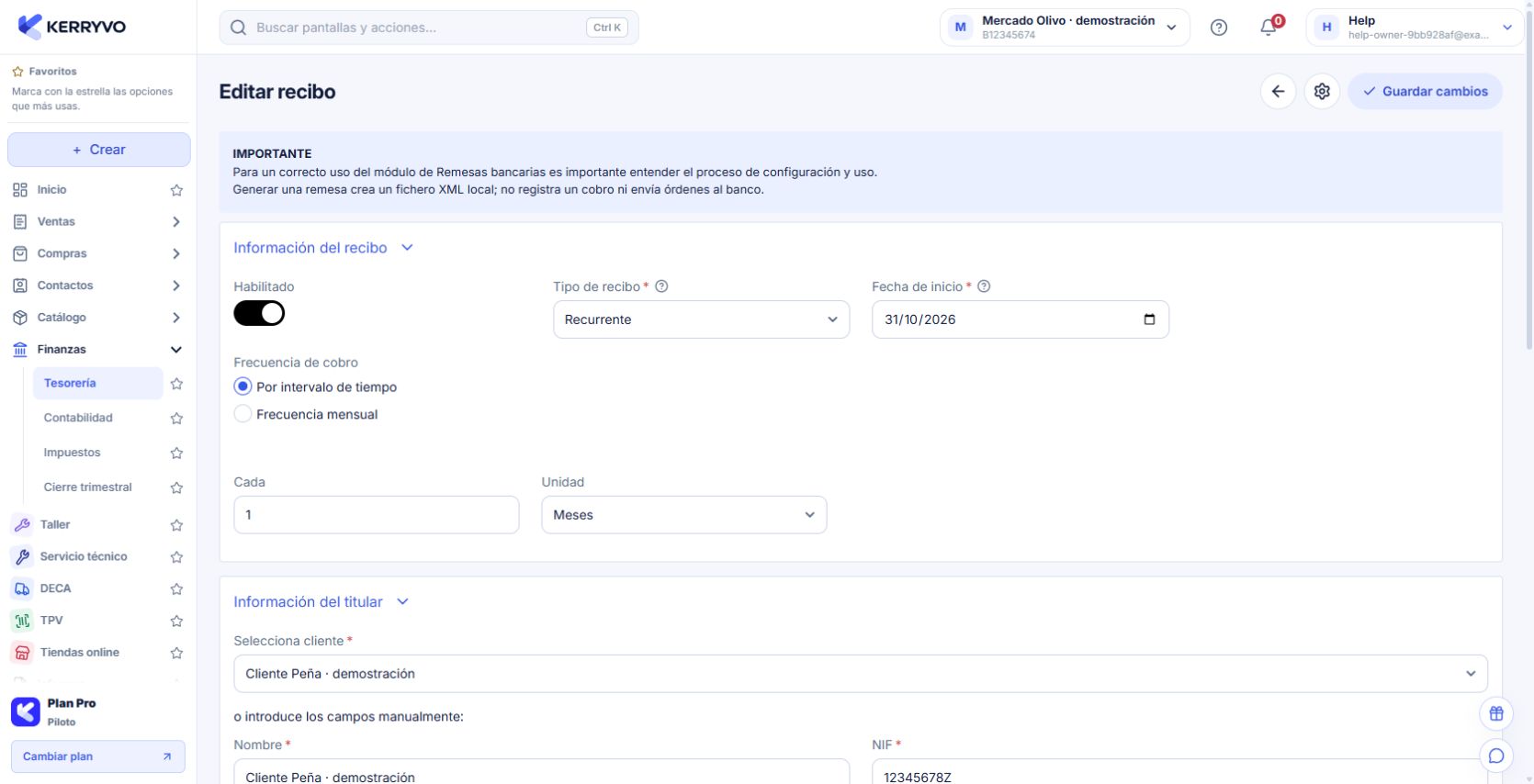Click the TPV icon
The image size is (1534, 784).
(22, 621)
